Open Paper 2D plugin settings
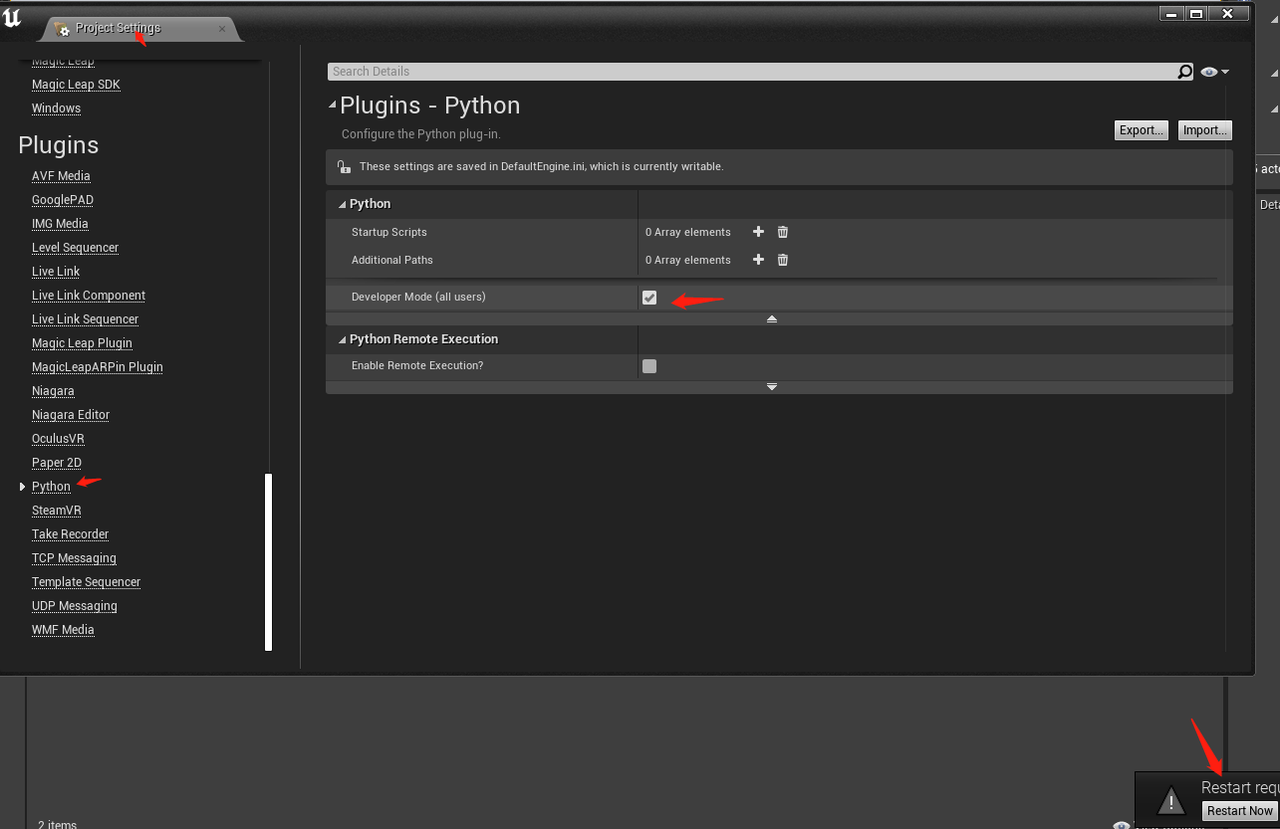 point(57,463)
